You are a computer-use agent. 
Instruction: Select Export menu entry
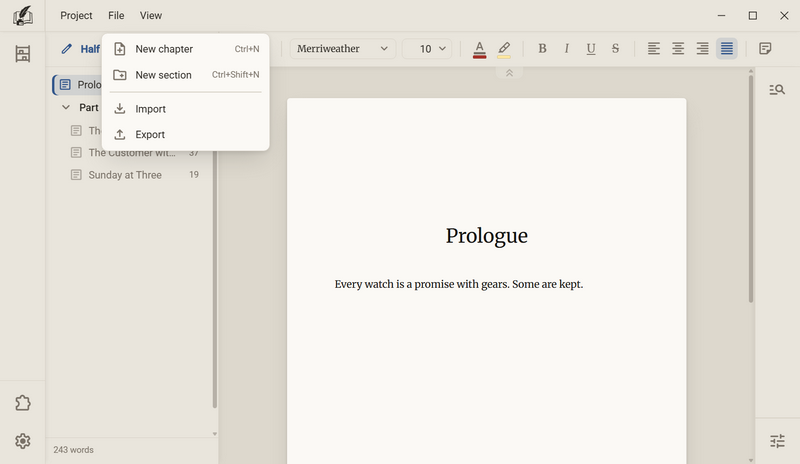point(186,135)
